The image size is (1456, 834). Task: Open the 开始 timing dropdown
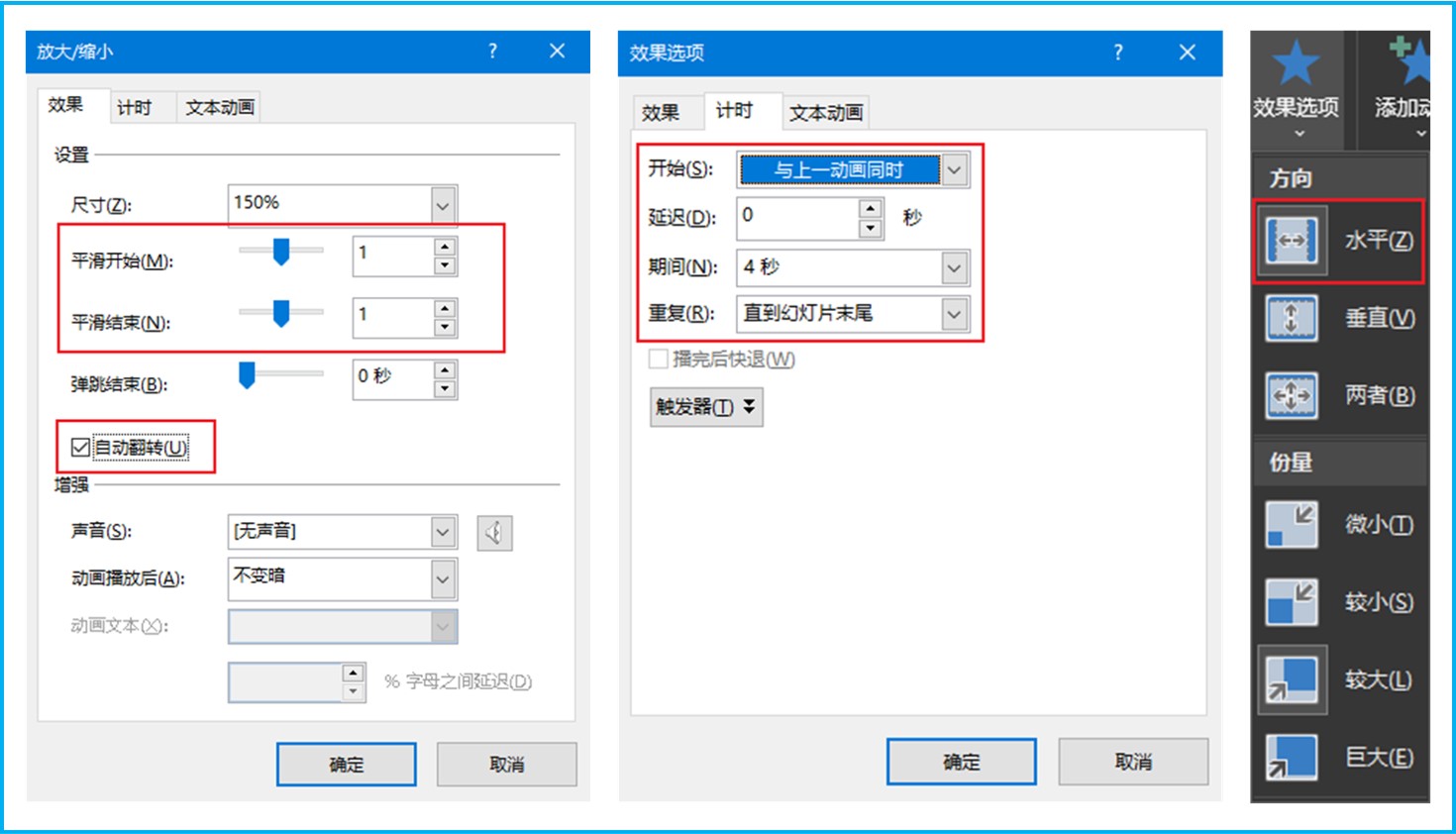954,169
